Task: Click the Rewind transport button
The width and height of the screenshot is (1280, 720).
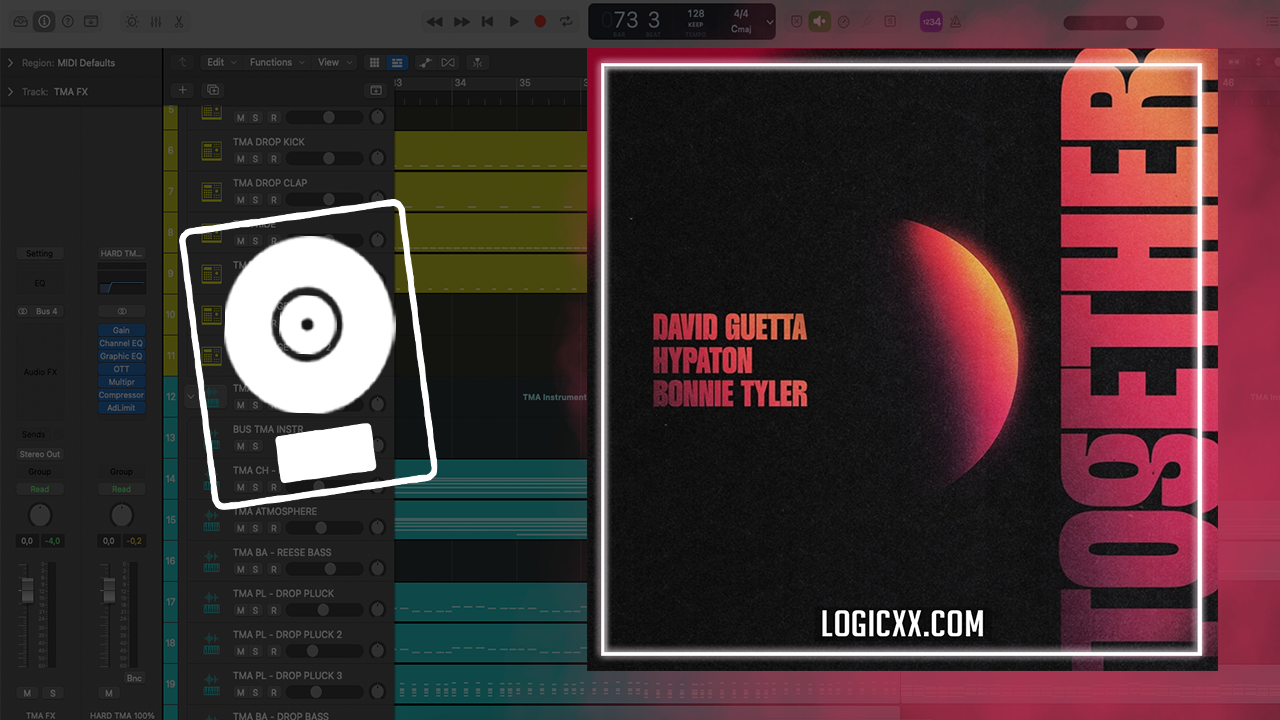Action: 434,21
